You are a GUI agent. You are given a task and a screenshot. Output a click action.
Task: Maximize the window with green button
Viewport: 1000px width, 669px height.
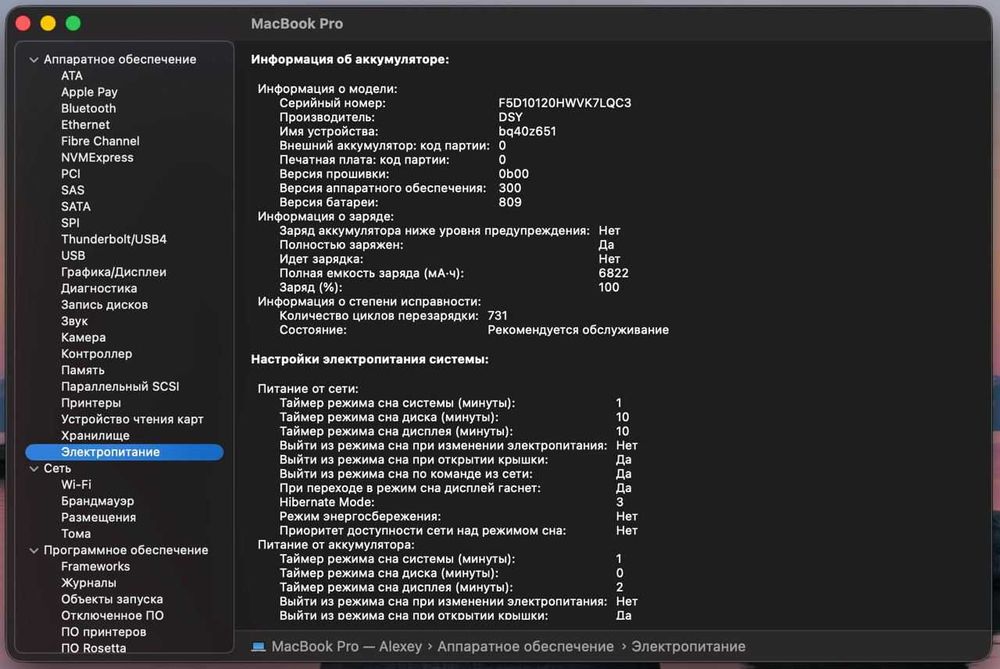pyautogui.click(x=73, y=24)
